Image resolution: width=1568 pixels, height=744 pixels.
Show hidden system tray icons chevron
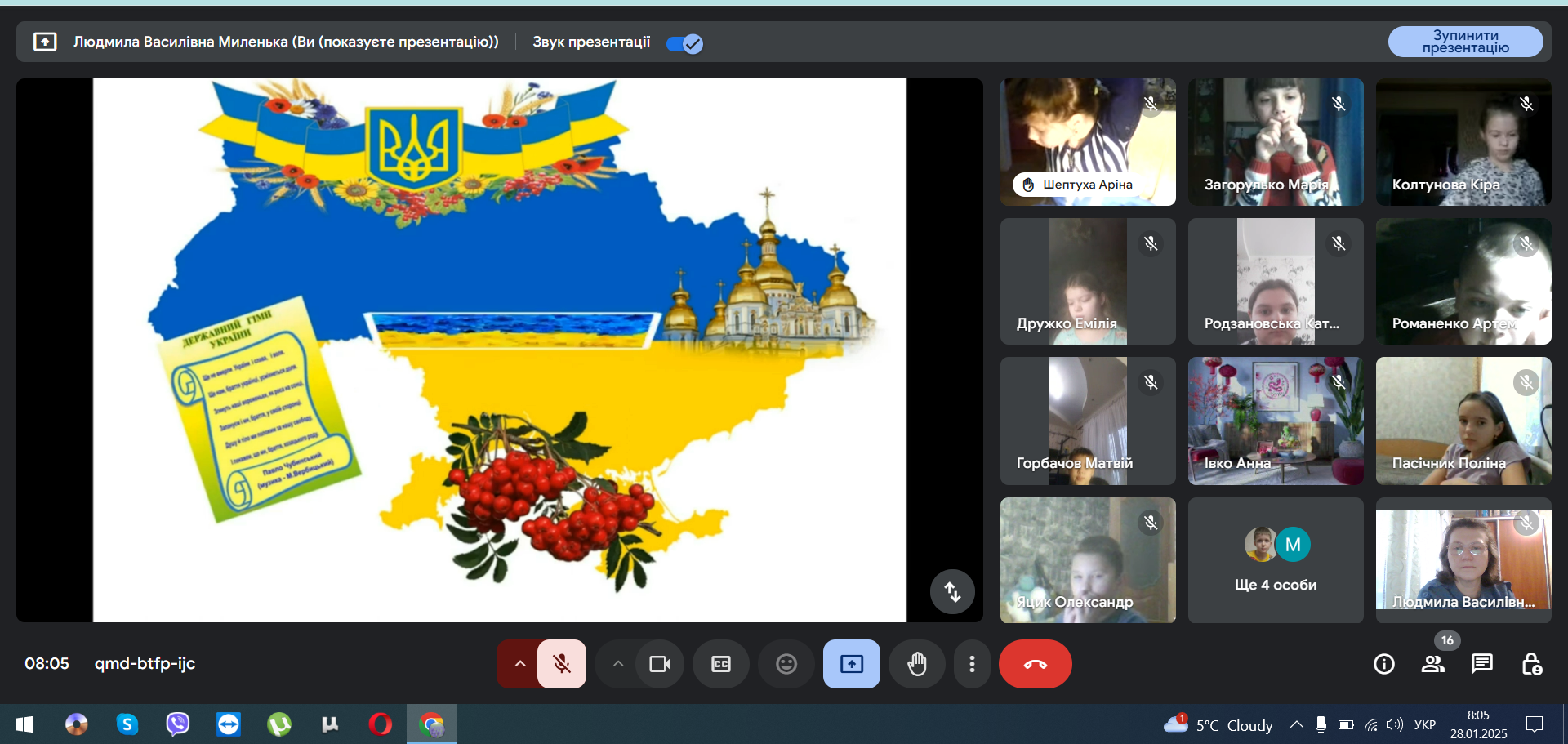point(1296,724)
